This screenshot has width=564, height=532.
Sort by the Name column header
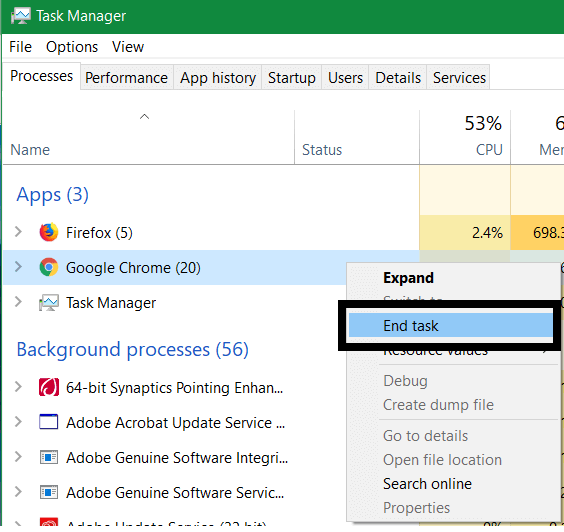(x=149, y=138)
